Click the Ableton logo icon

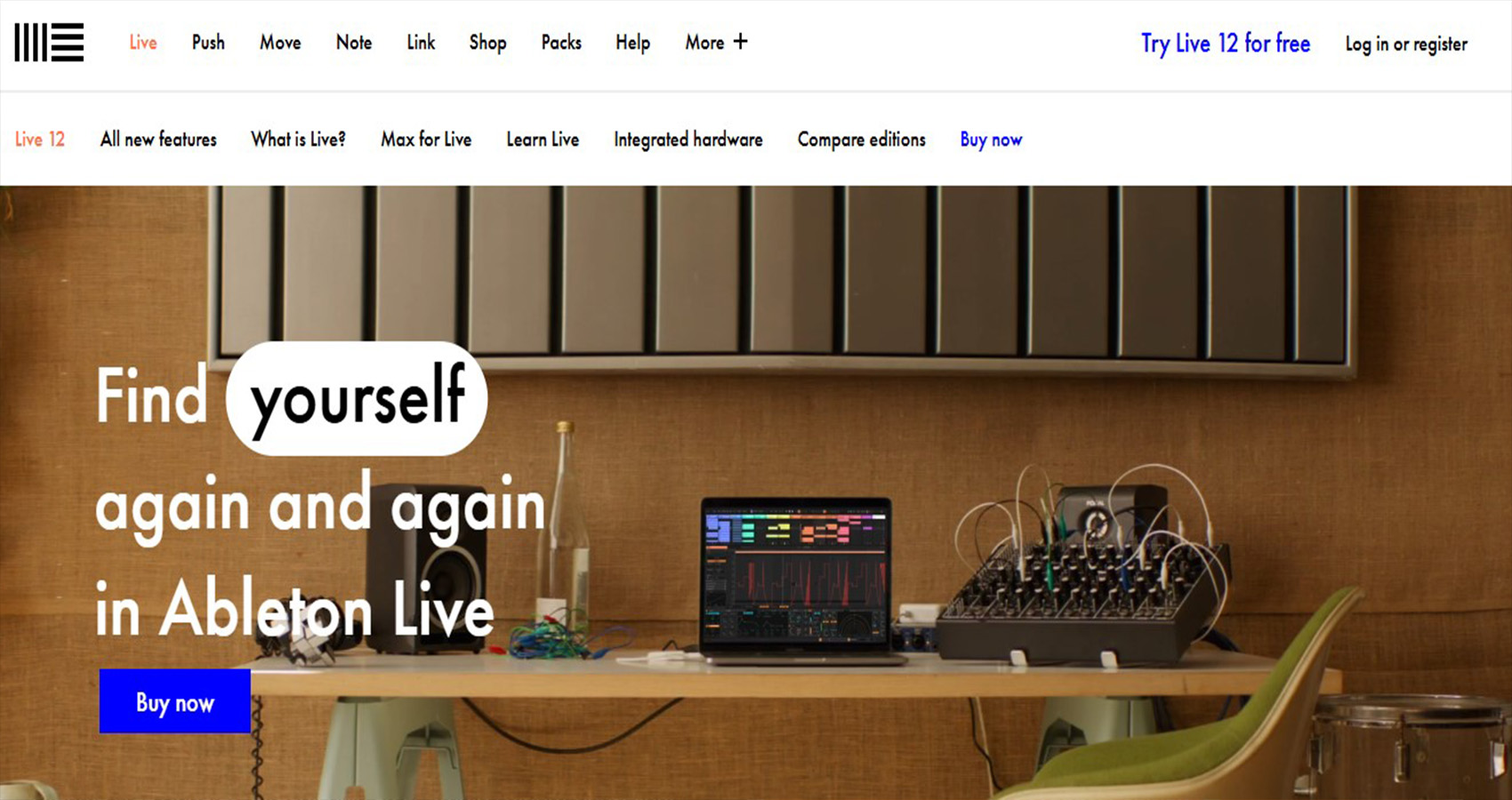pos(49,43)
